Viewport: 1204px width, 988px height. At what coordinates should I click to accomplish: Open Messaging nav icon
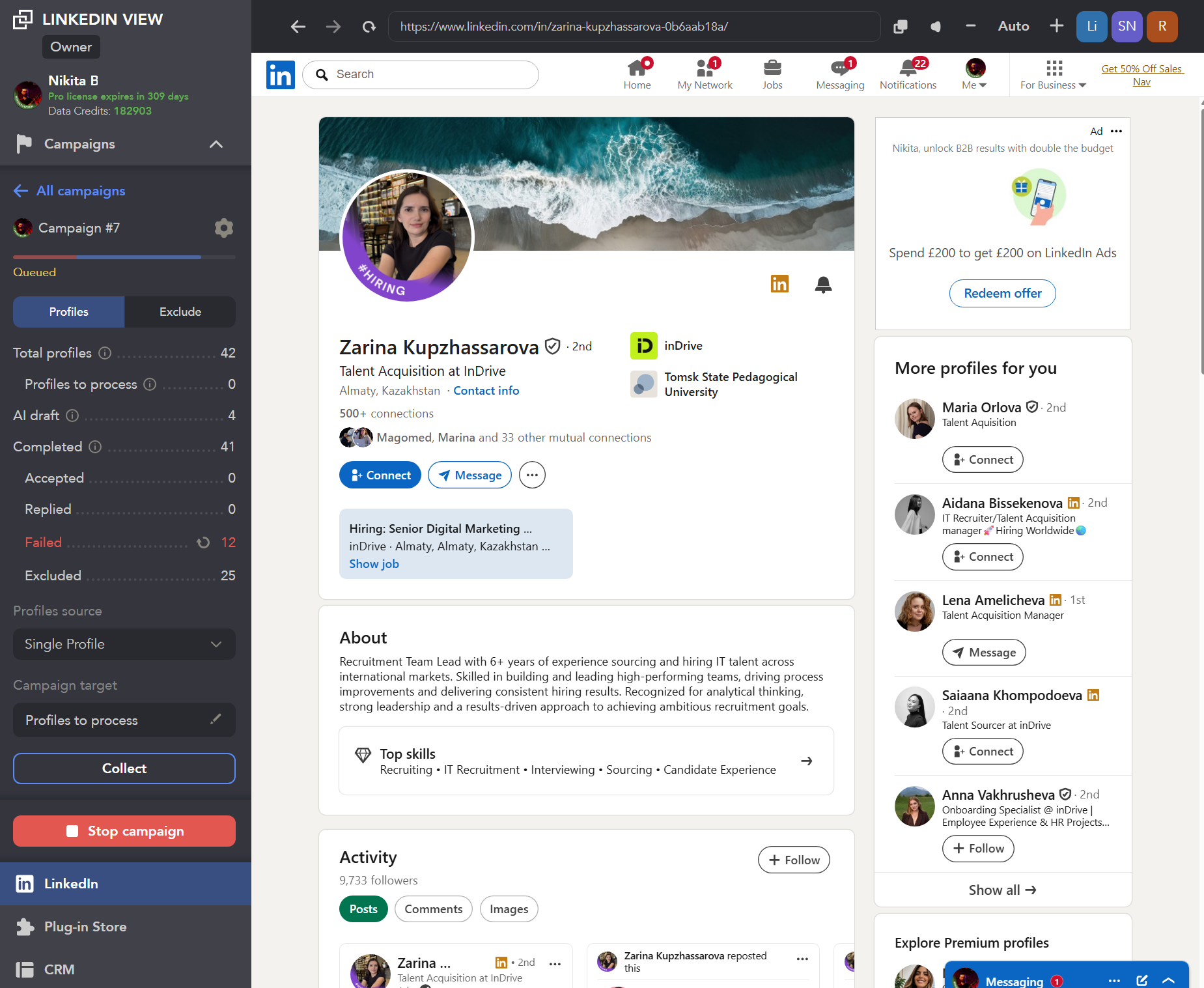[840, 74]
